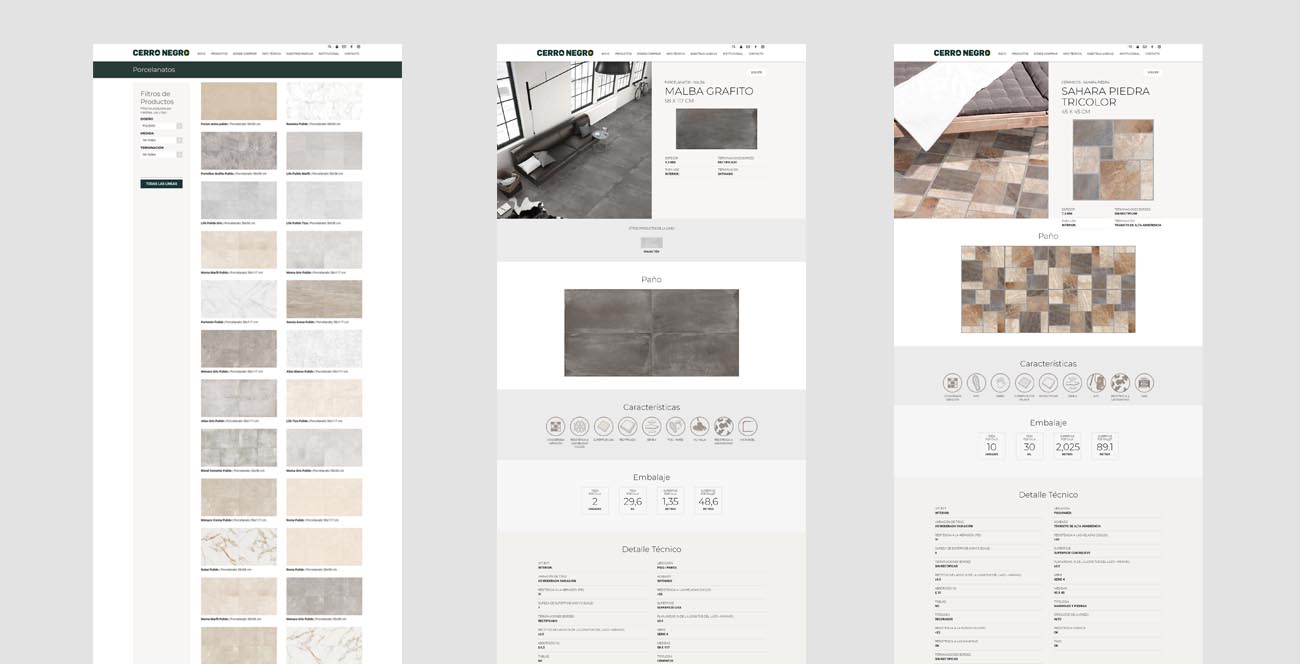The image size is (1300, 664).
Task: Click Sahara Piedra Tricolor tile swatch image
Action: coord(1113,160)
